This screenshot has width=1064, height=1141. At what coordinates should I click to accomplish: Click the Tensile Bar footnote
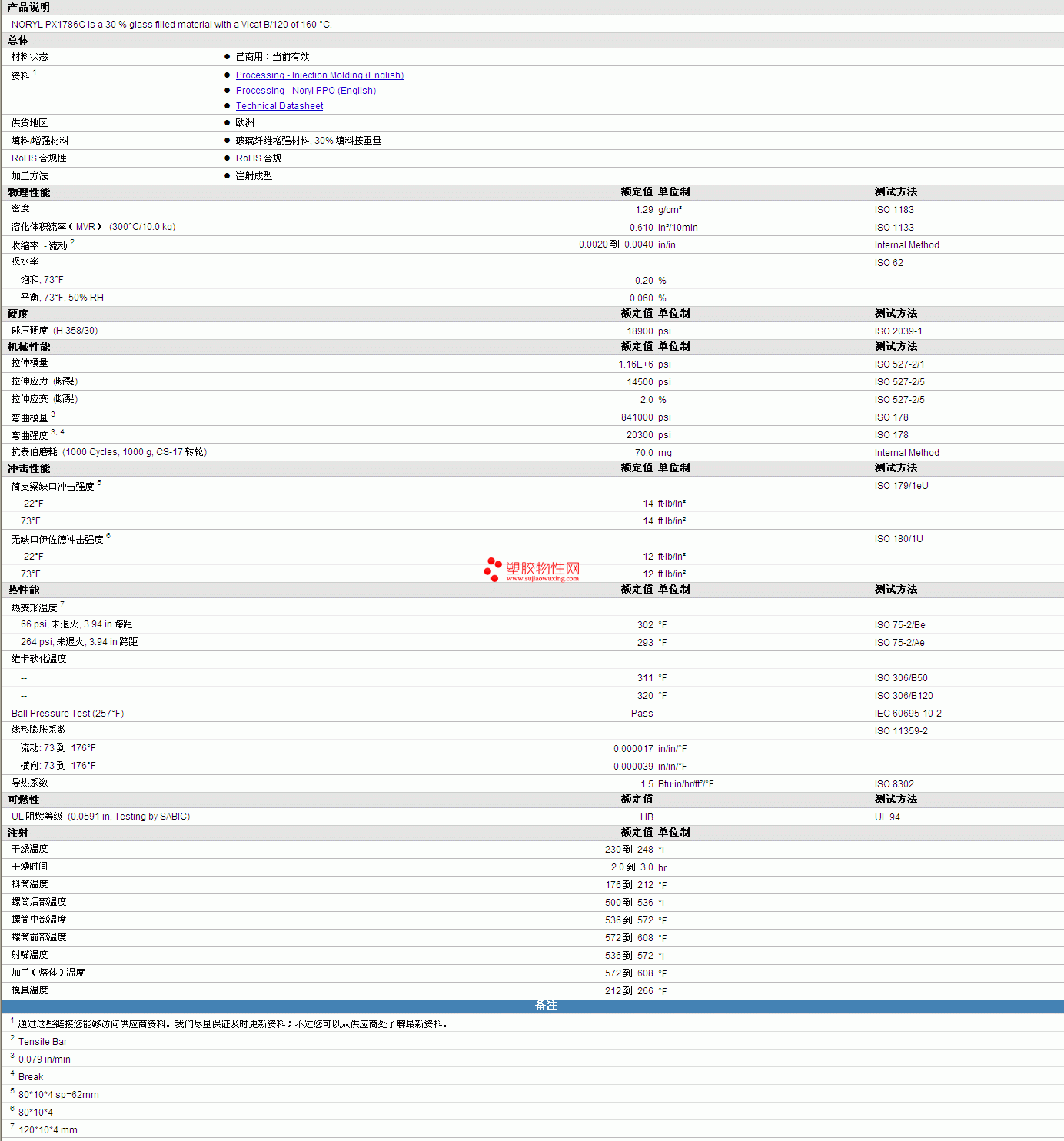pyautogui.click(x=43, y=1042)
